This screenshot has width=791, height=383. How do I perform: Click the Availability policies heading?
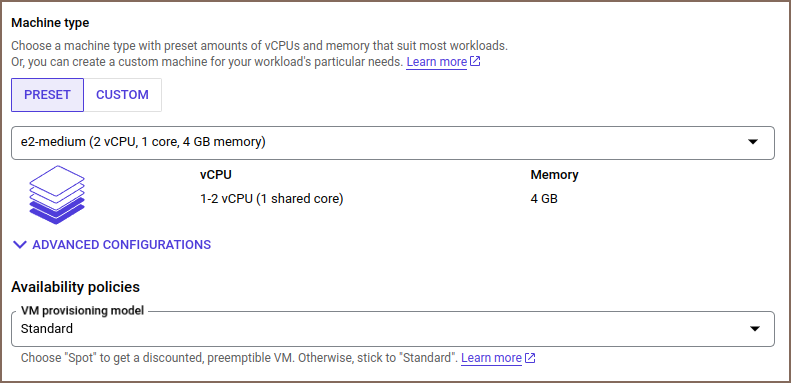click(x=75, y=287)
